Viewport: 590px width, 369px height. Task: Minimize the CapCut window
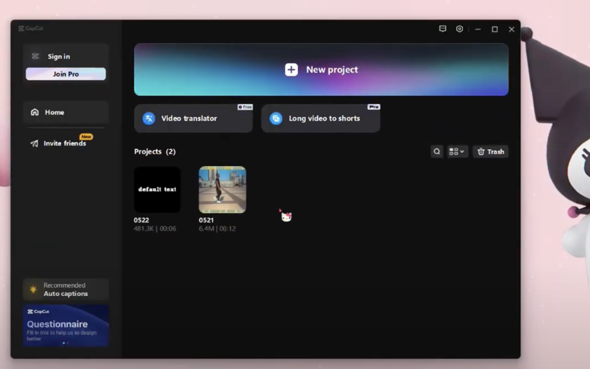478,29
